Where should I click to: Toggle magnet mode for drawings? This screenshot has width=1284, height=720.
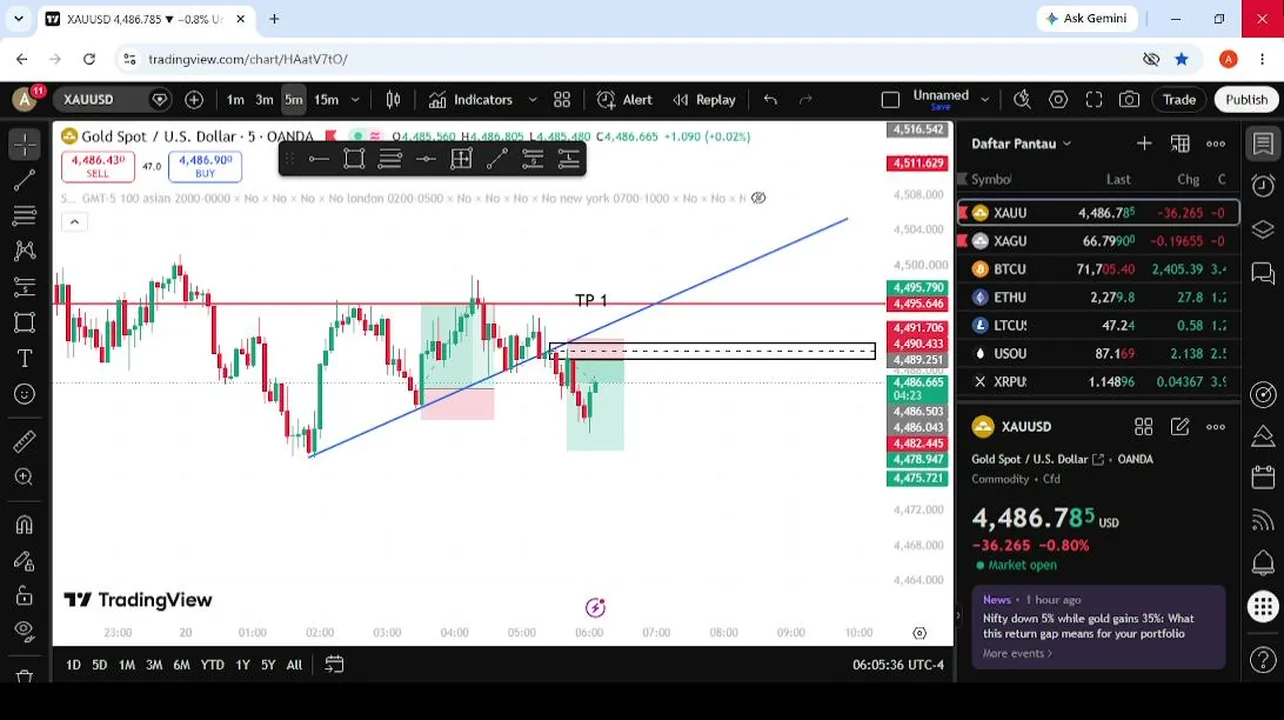pyautogui.click(x=25, y=524)
